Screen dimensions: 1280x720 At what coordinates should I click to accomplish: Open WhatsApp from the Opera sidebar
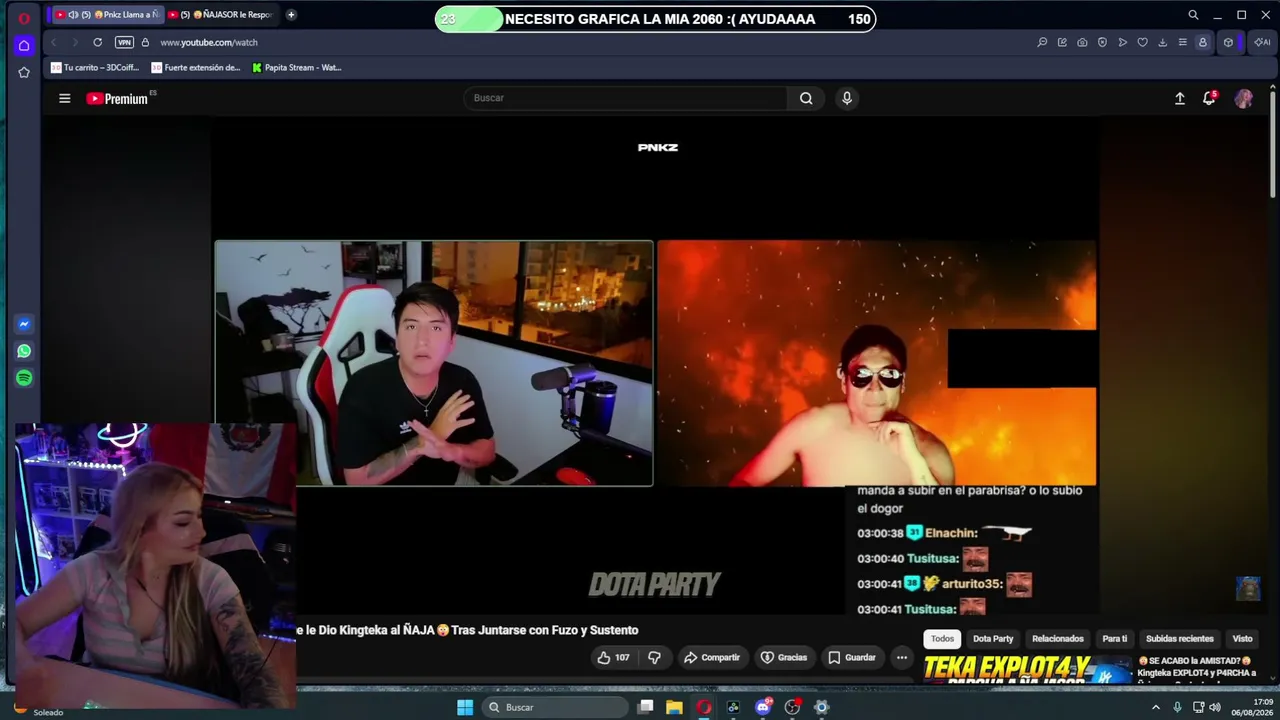click(x=24, y=351)
